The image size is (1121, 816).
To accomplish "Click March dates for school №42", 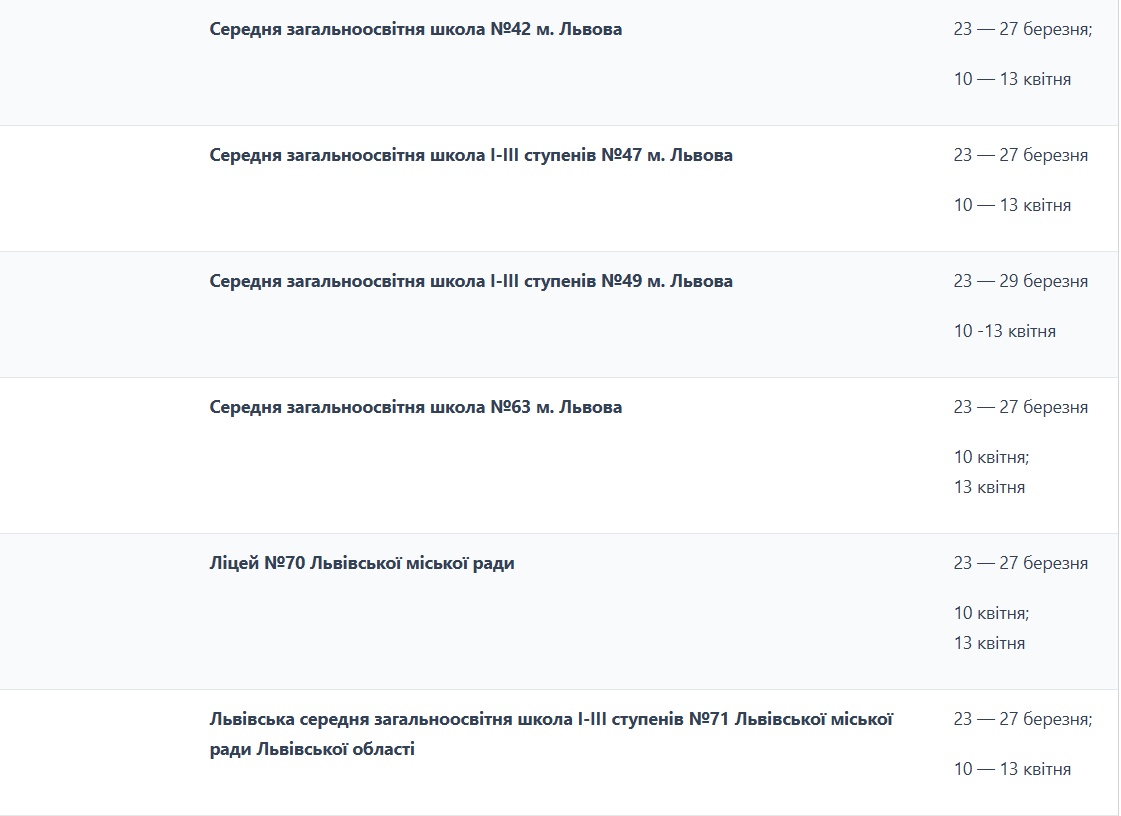I will [x=1022, y=29].
